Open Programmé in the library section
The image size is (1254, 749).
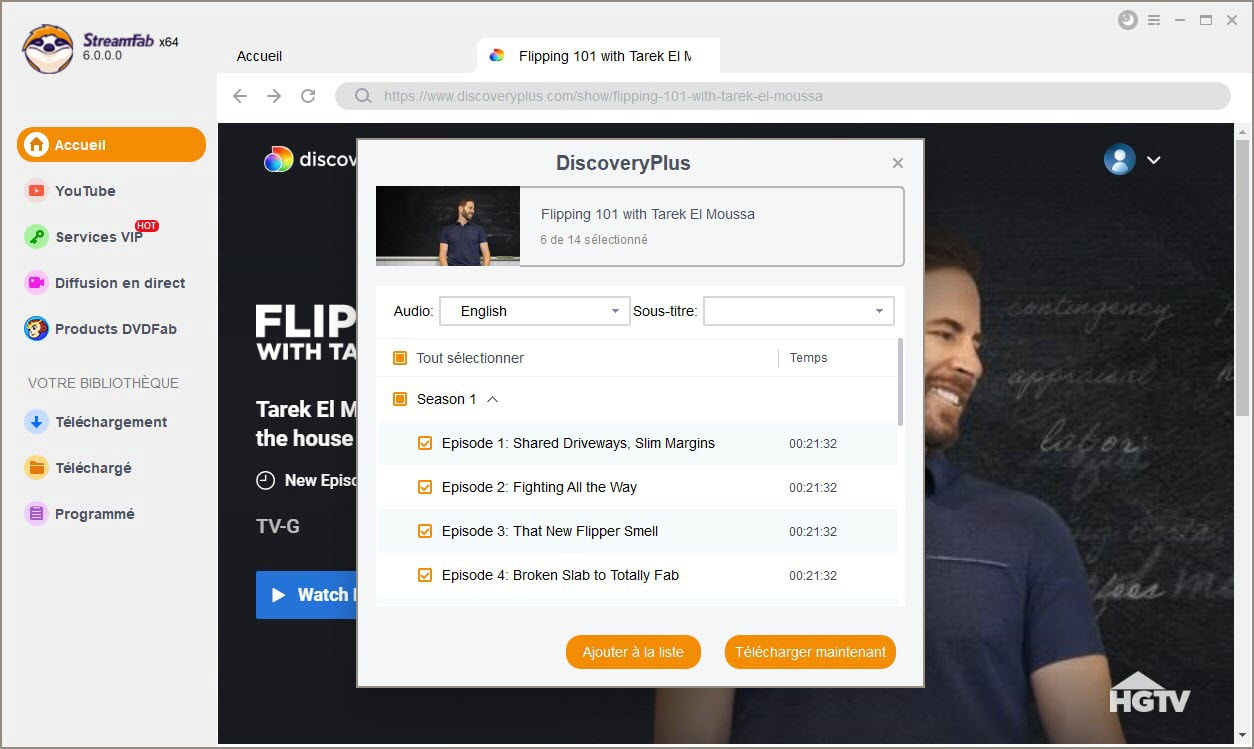click(95, 514)
